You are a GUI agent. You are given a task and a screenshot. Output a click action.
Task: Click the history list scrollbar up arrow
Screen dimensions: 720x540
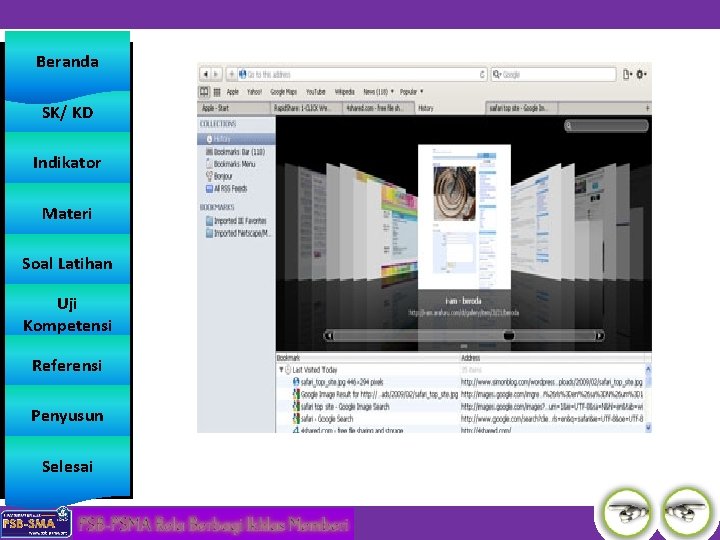pos(648,368)
